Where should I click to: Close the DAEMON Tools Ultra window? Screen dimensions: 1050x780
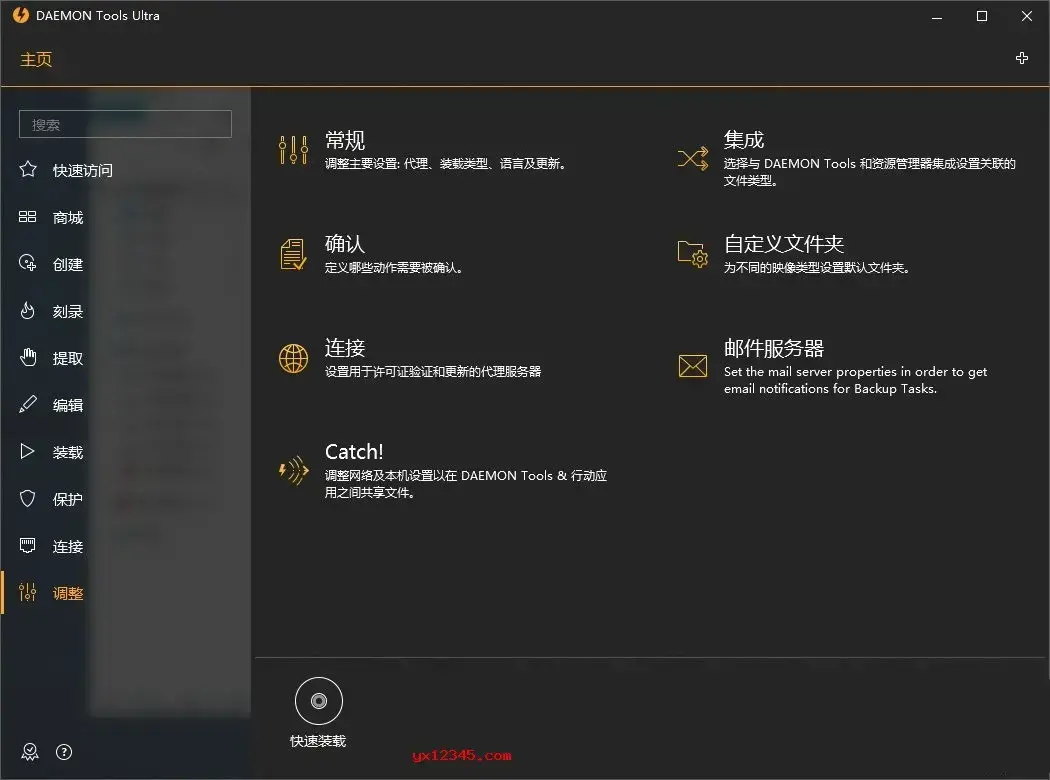(1027, 16)
